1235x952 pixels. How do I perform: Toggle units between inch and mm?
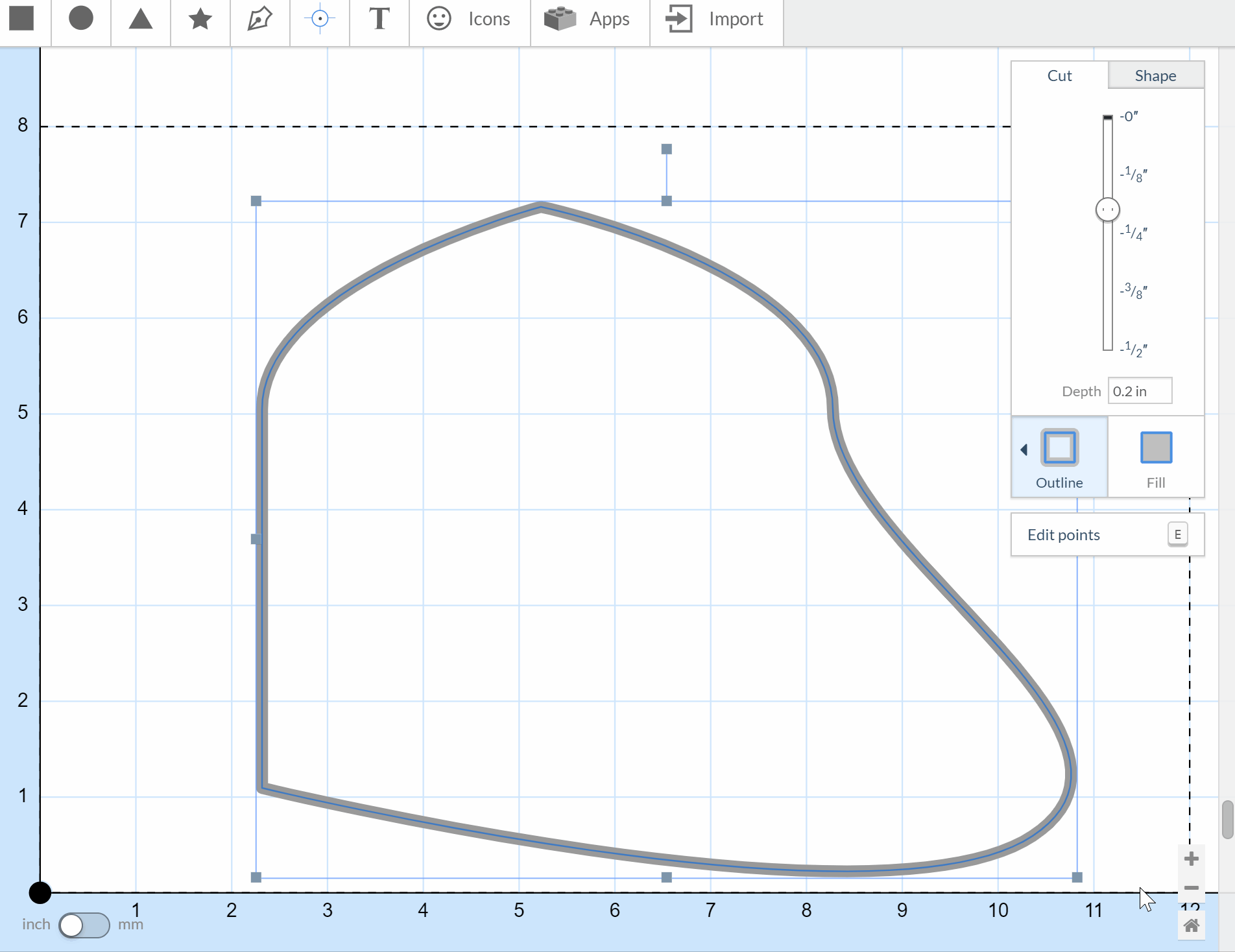84,925
